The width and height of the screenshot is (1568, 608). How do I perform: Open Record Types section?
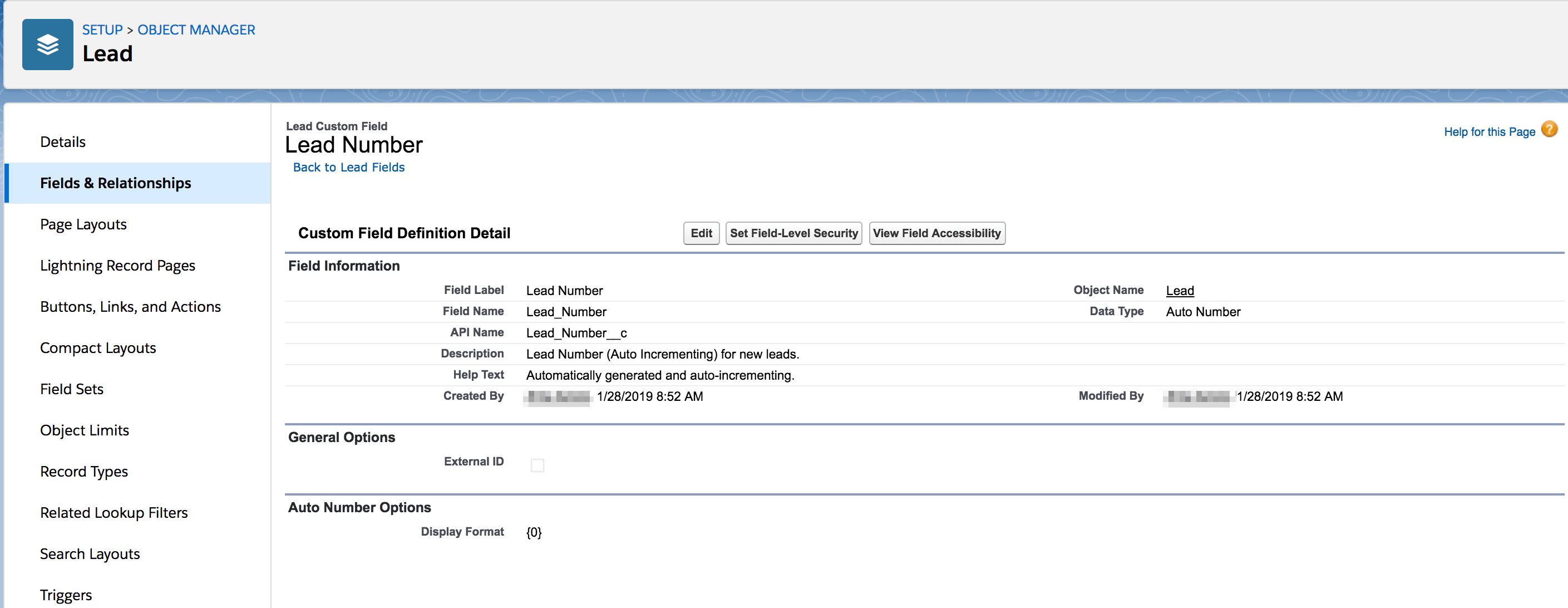tap(84, 472)
